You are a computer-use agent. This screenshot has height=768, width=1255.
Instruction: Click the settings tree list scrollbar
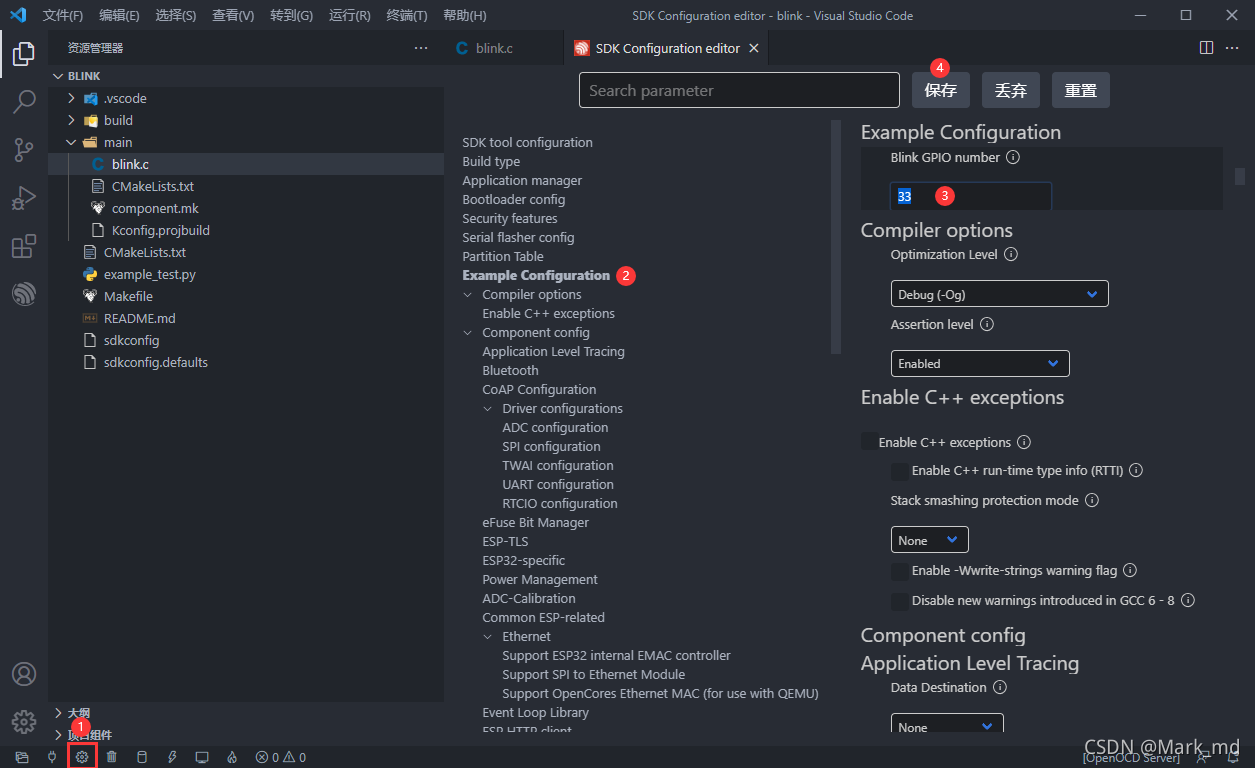[837, 236]
